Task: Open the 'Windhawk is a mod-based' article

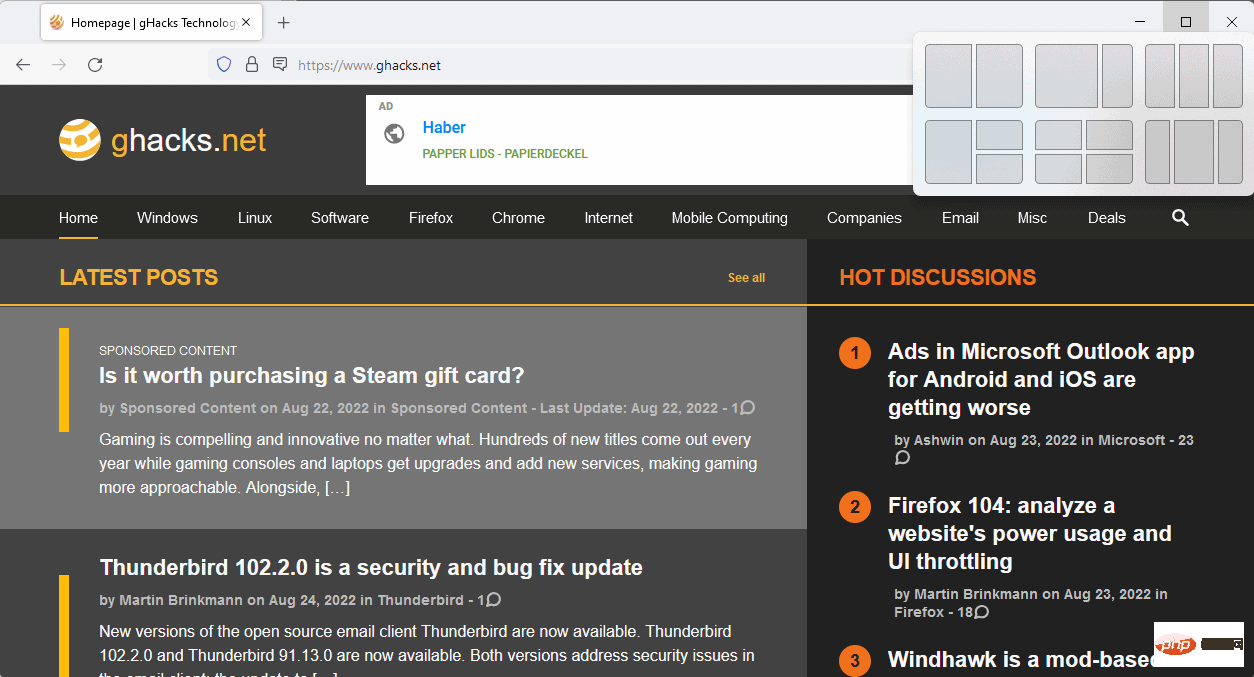Action: click(x=1020, y=660)
